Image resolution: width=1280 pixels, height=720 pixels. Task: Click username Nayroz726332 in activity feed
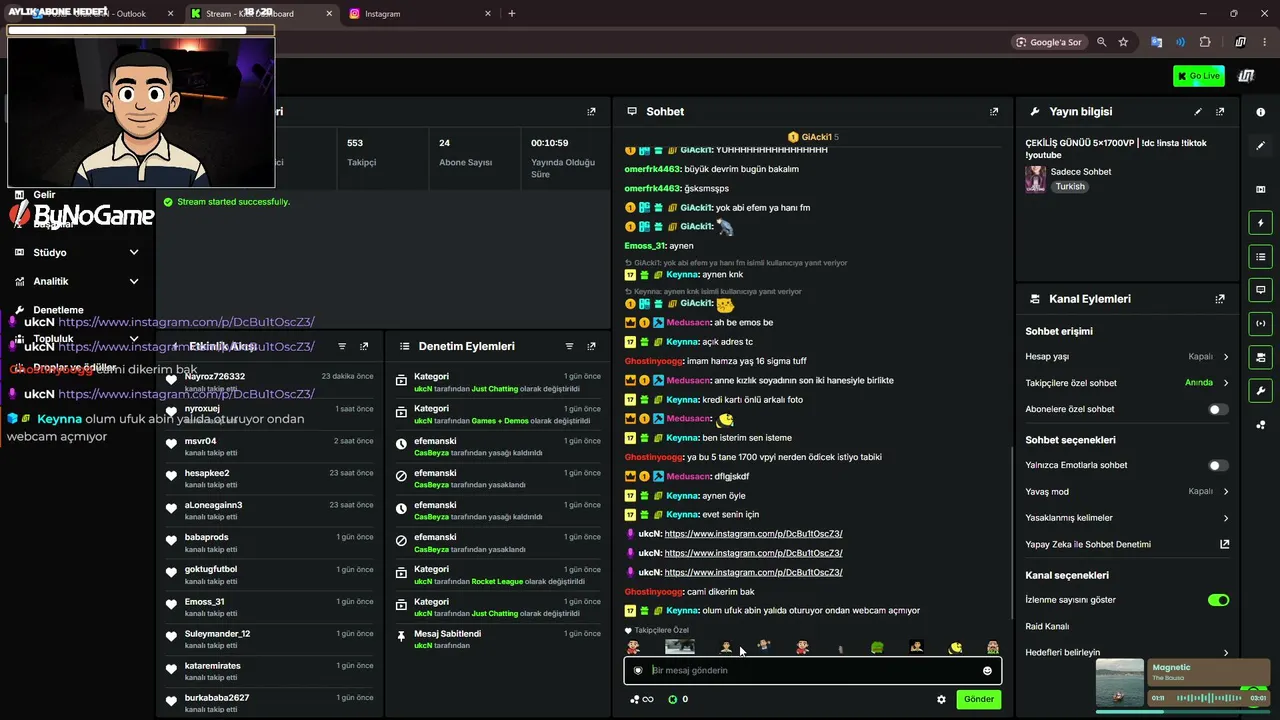point(215,377)
